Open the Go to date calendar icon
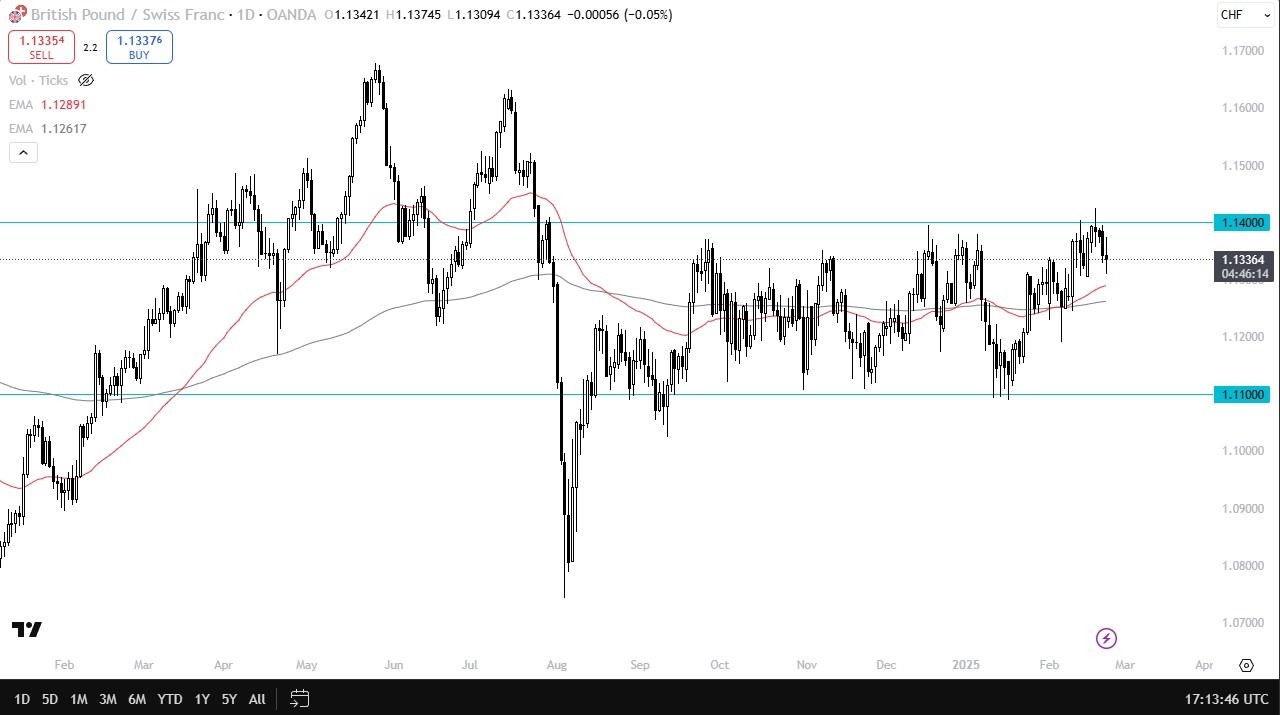This screenshot has width=1280, height=715. point(299,698)
